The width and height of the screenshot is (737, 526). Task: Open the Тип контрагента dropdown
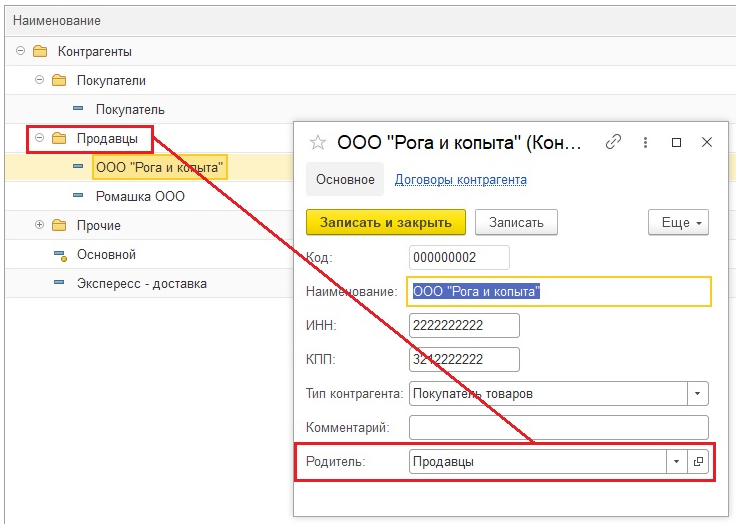tap(698, 393)
